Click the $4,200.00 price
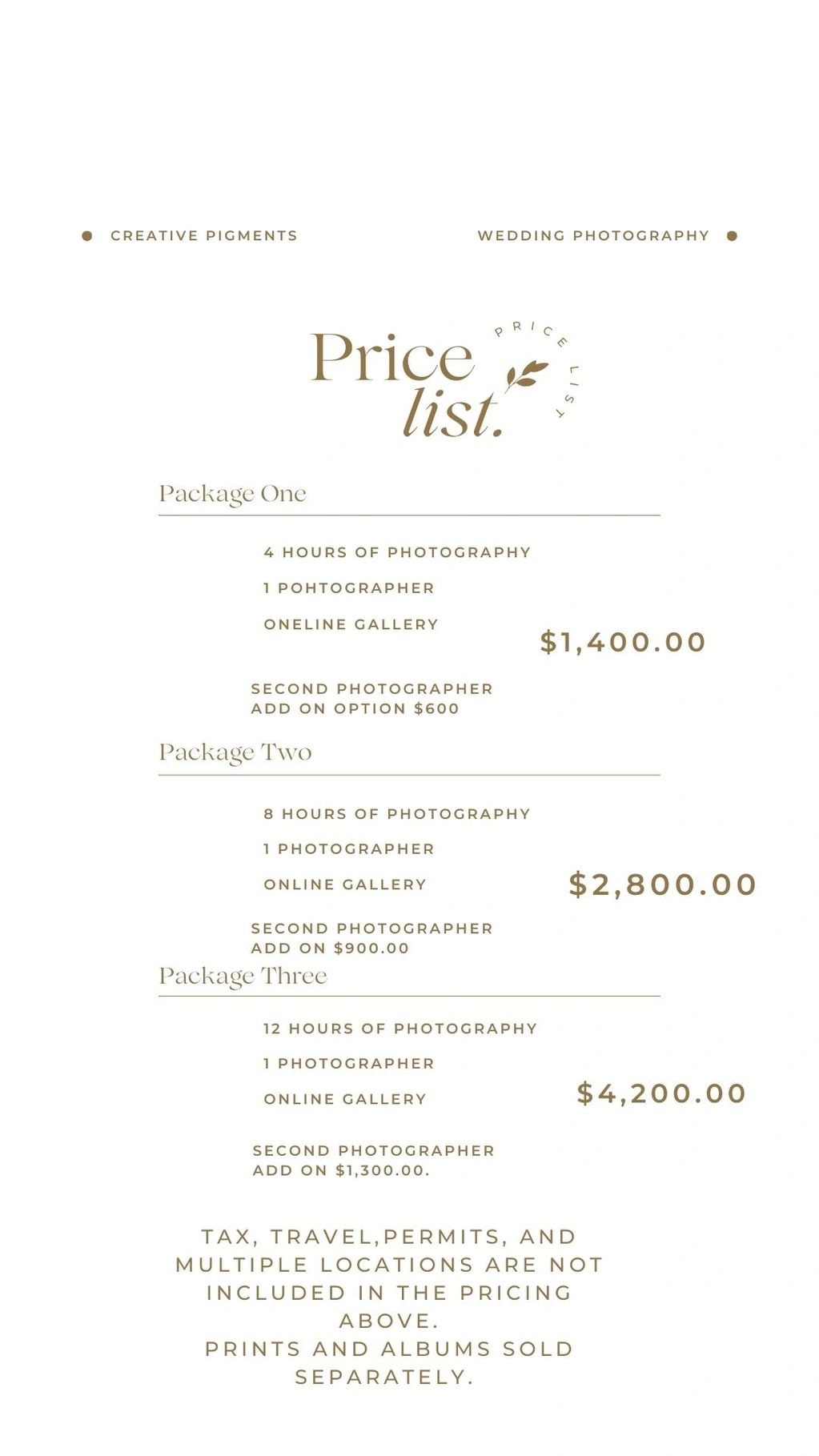The image size is (819, 1456). coord(662,1093)
